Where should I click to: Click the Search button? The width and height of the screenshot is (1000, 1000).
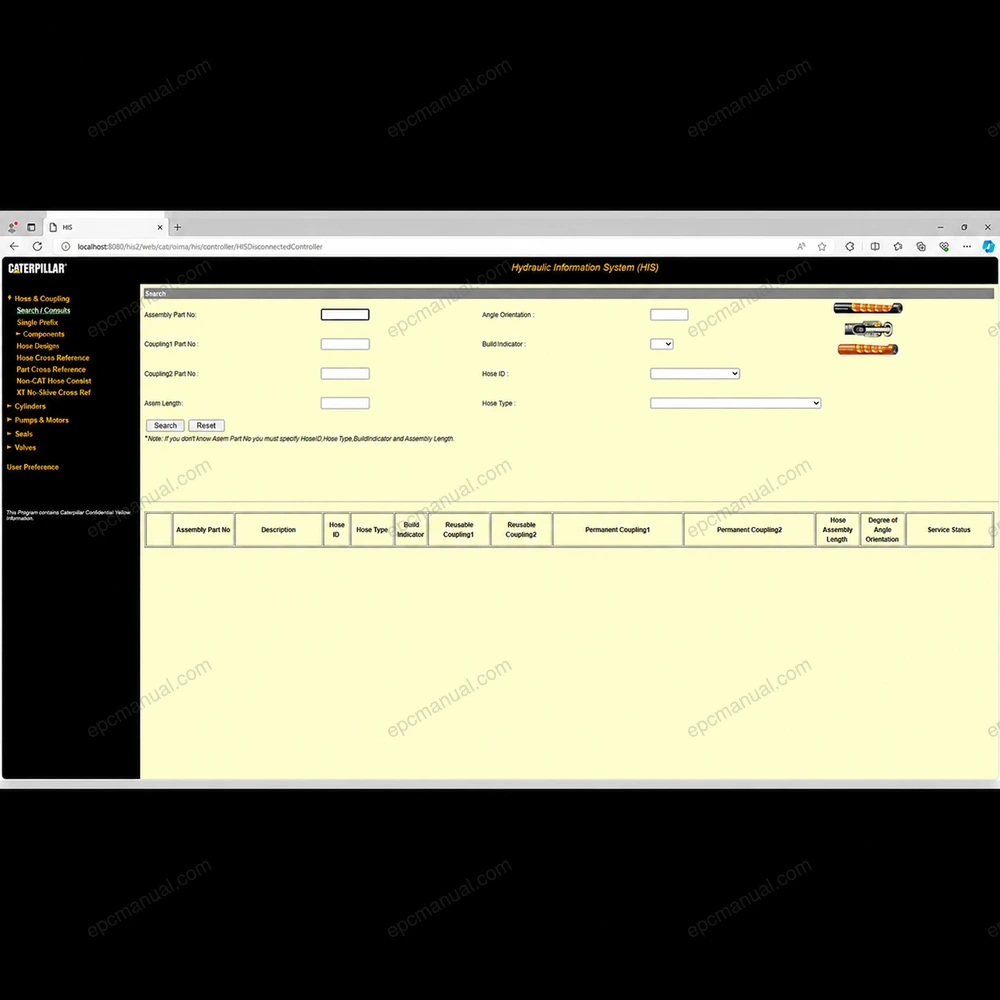coord(165,425)
